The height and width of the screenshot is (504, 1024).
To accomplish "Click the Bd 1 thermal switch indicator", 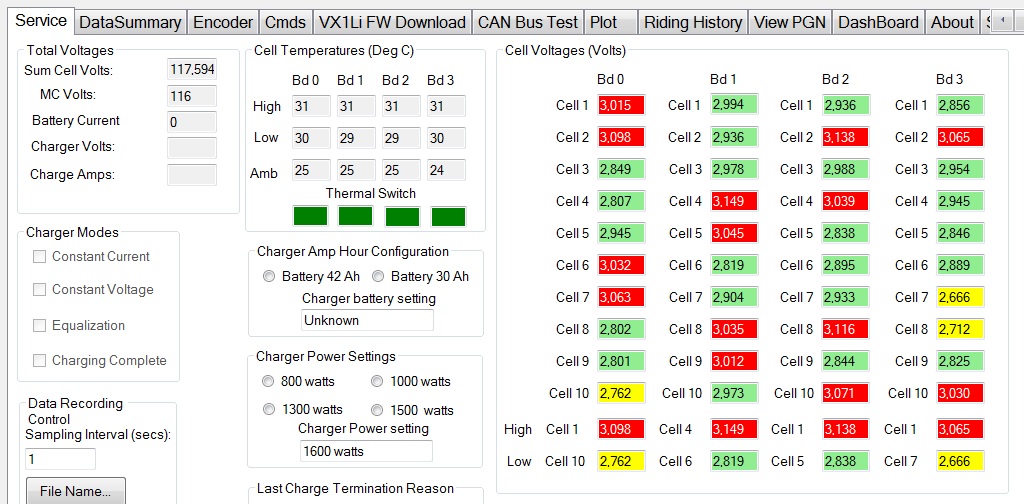I will click(x=356, y=216).
